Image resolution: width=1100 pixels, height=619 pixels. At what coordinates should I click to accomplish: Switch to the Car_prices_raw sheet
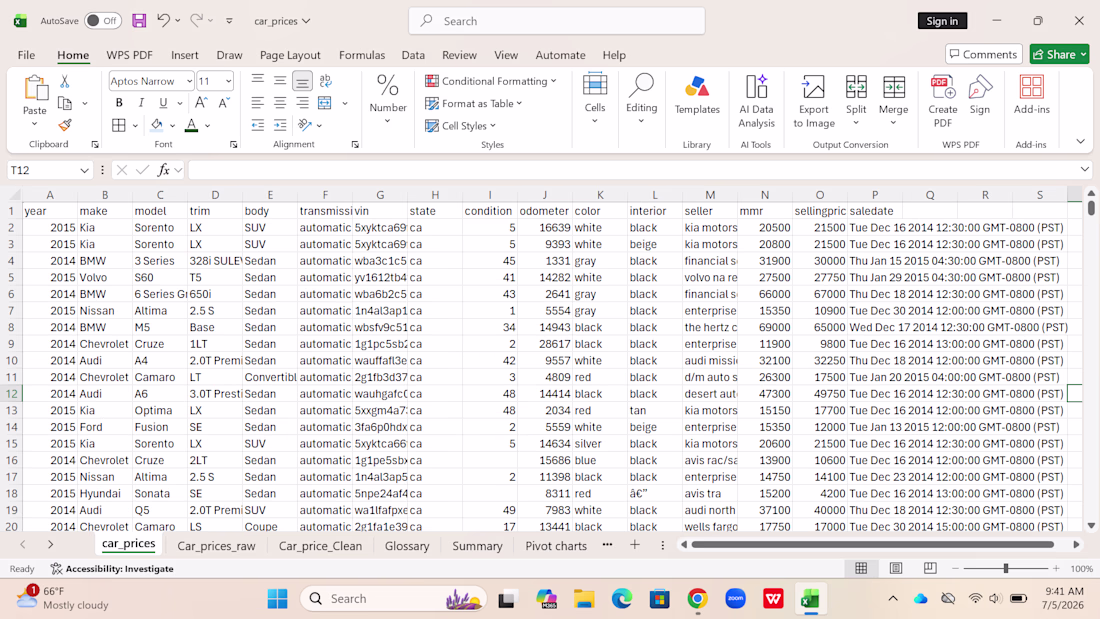(216, 545)
